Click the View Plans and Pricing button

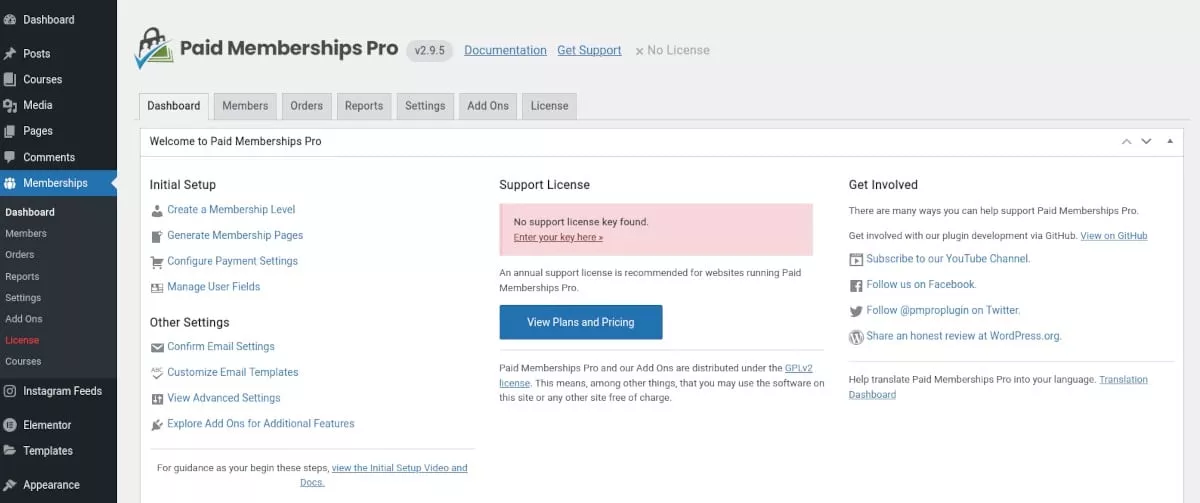pyautogui.click(x=581, y=322)
